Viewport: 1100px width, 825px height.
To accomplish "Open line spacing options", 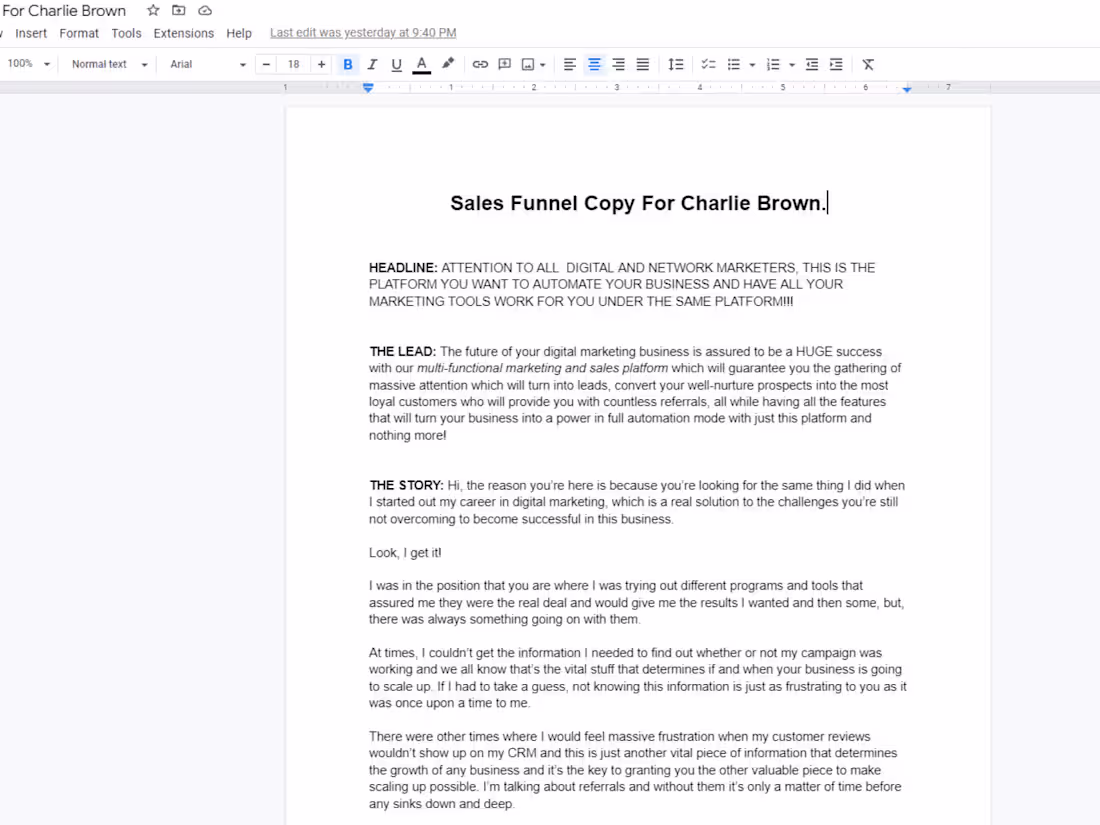I will (676, 64).
